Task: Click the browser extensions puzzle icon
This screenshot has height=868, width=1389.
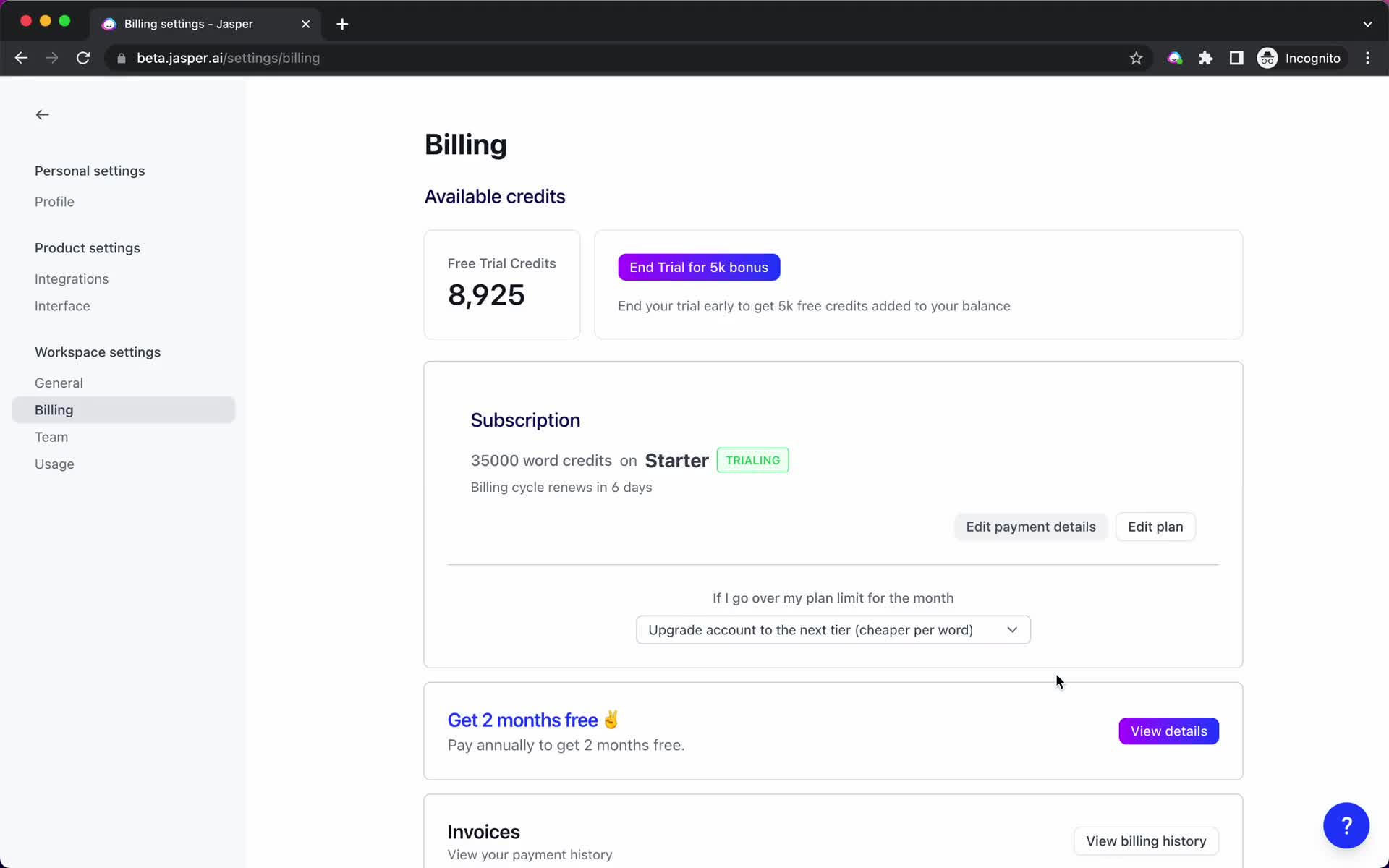Action: [x=1206, y=57]
